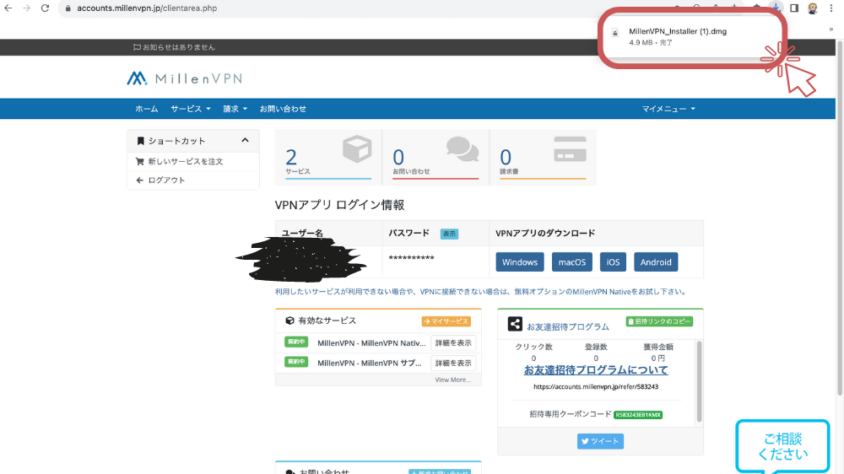844x474 pixels.
Task: Click ログアウト in the sidebar
Action: coord(166,180)
